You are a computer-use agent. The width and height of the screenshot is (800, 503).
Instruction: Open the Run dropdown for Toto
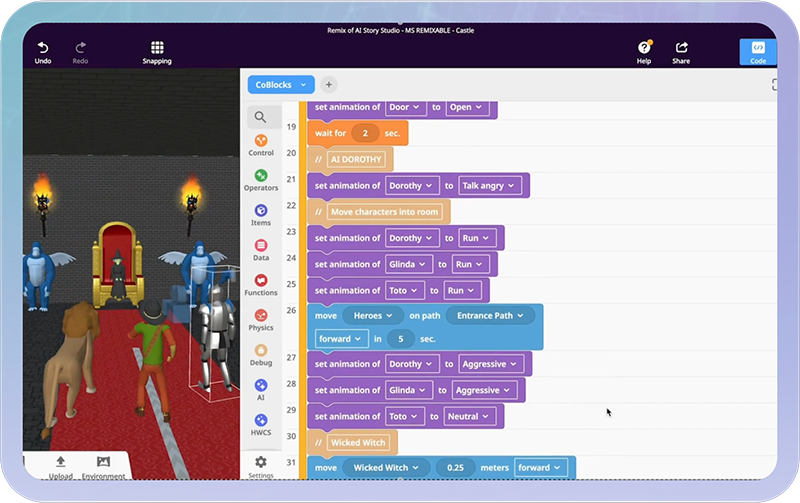(462, 290)
